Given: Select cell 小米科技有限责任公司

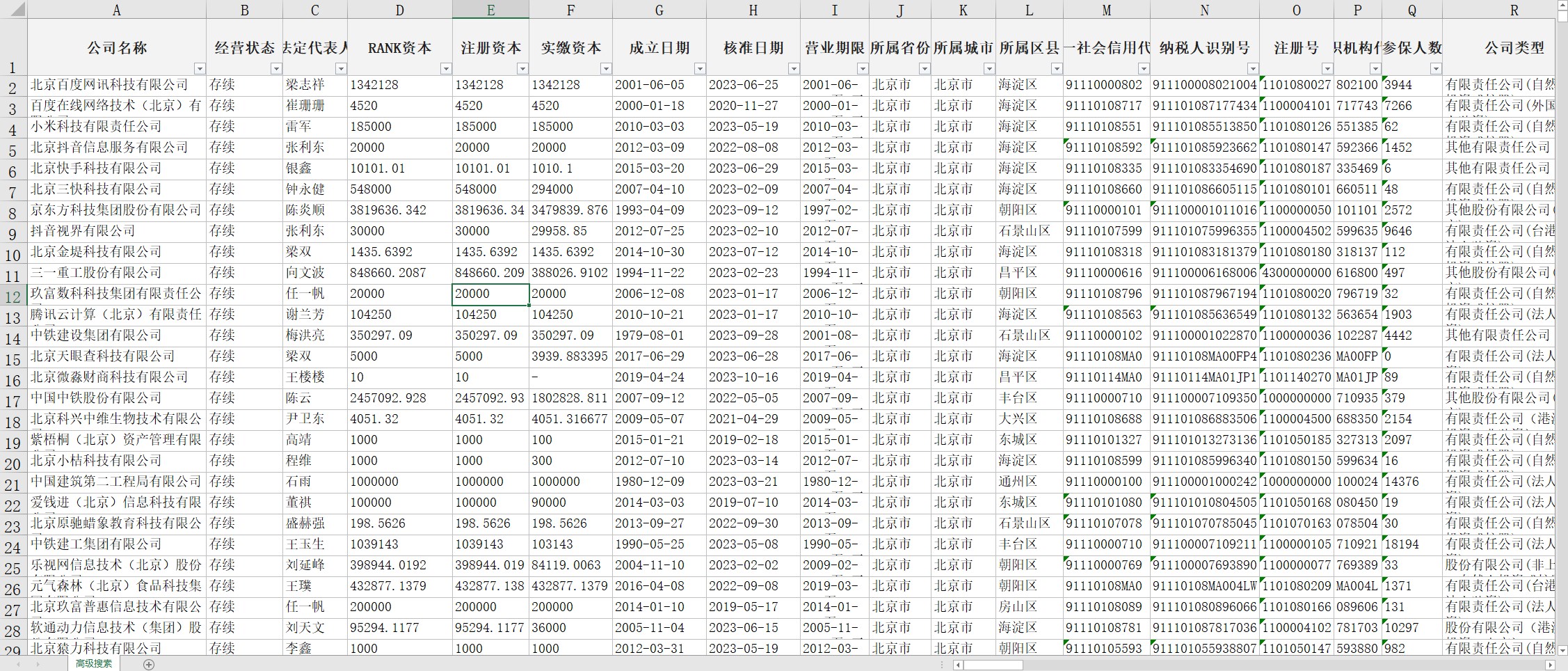Looking at the screenshot, I should (117, 127).
